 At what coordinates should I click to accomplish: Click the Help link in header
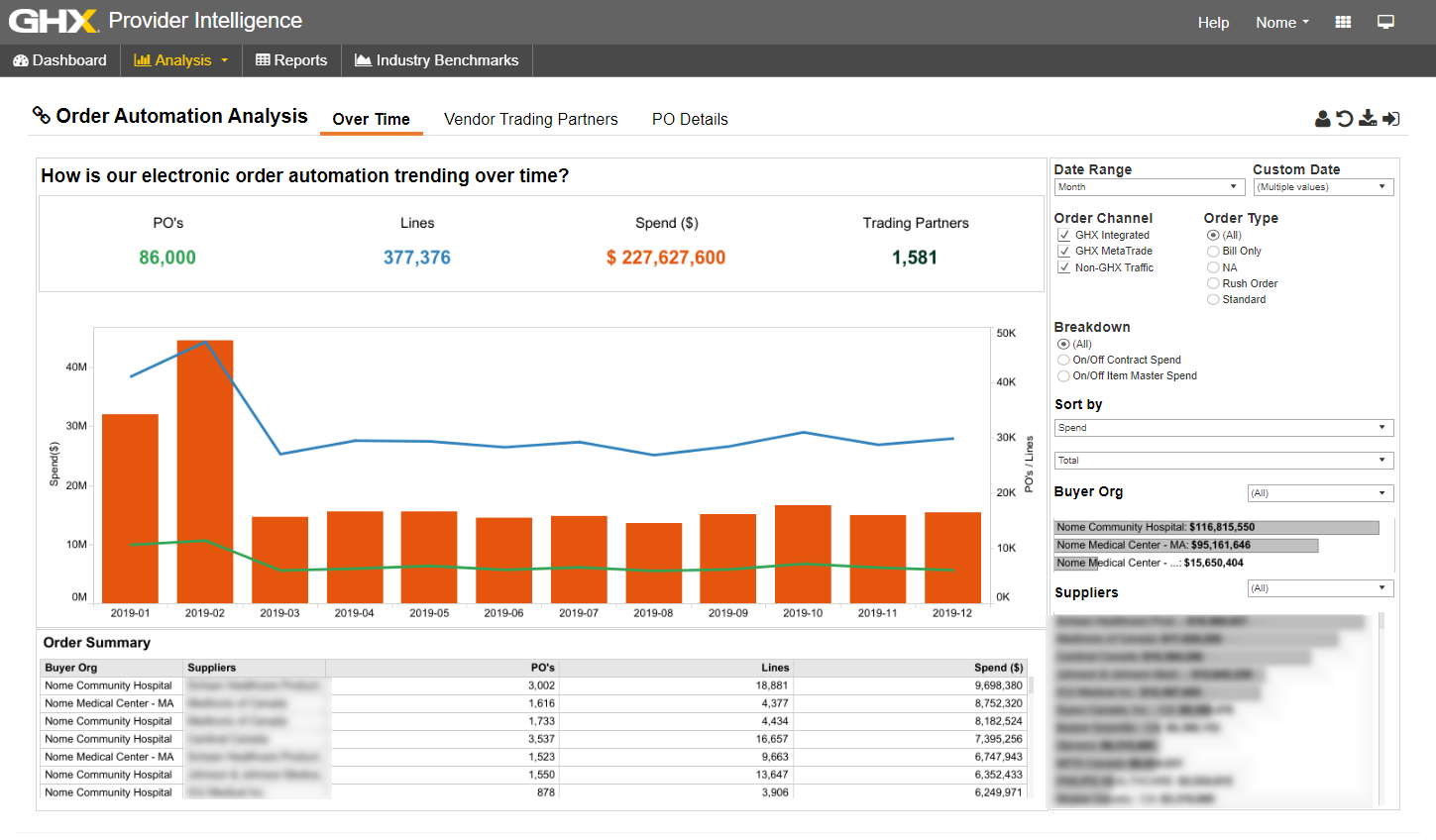tap(1213, 22)
